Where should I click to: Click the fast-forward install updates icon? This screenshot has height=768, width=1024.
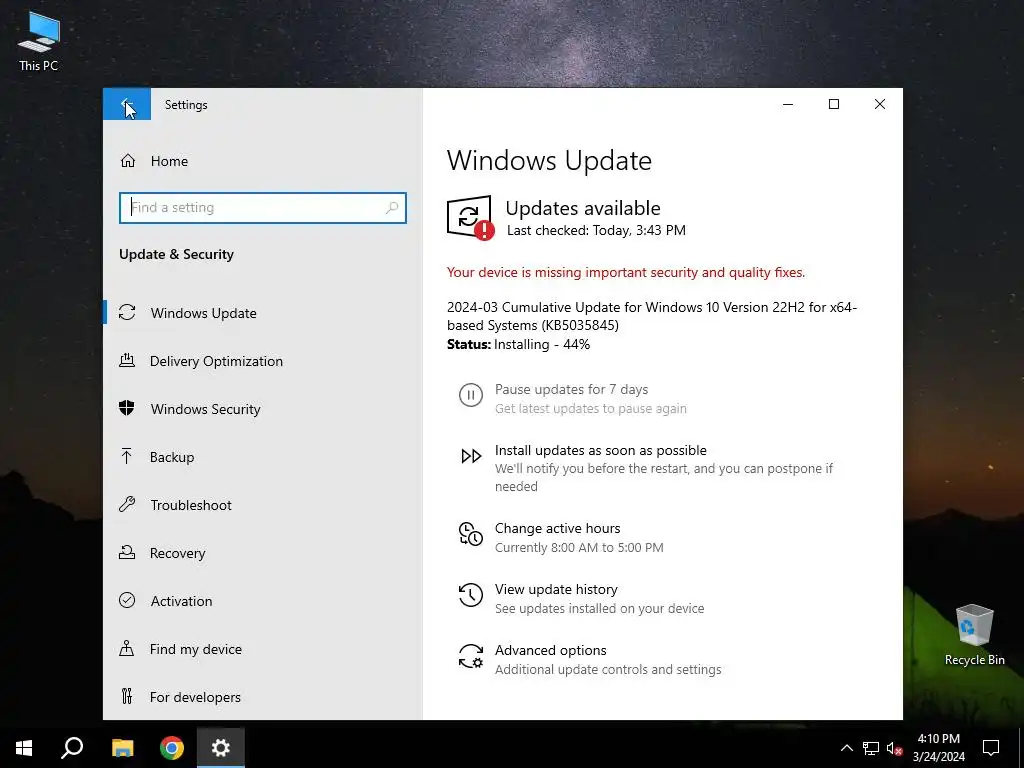tap(471, 456)
